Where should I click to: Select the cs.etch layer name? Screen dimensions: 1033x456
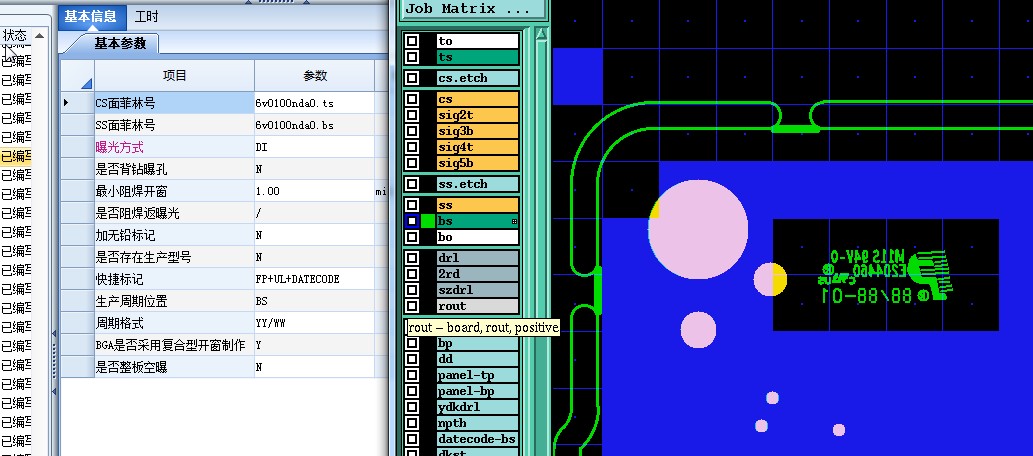click(x=478, y=78)
